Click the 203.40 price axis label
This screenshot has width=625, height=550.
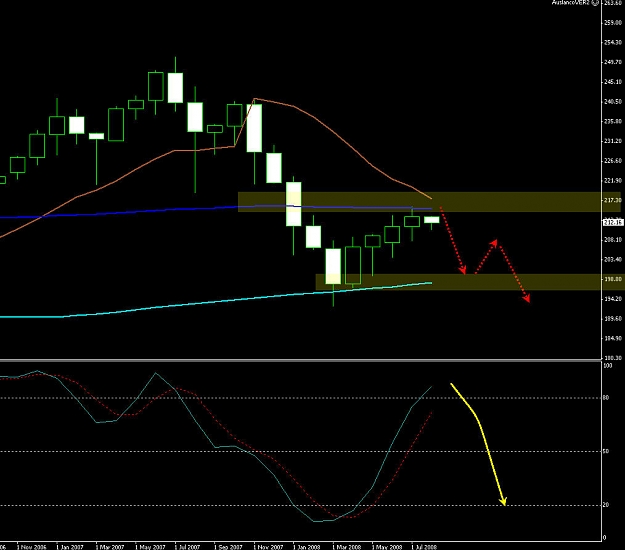(613, 259)
